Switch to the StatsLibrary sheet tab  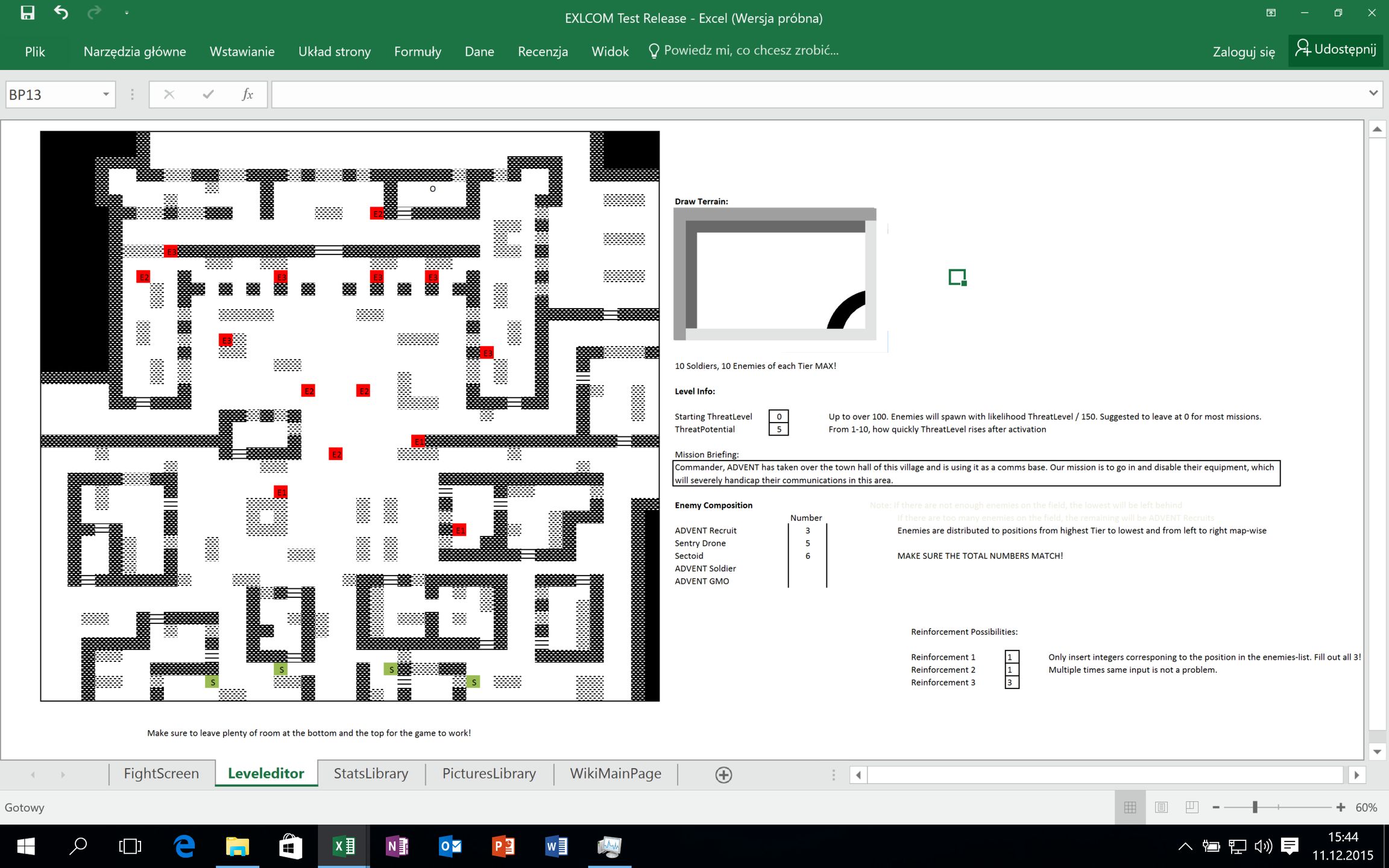click(x=371, y=773)
